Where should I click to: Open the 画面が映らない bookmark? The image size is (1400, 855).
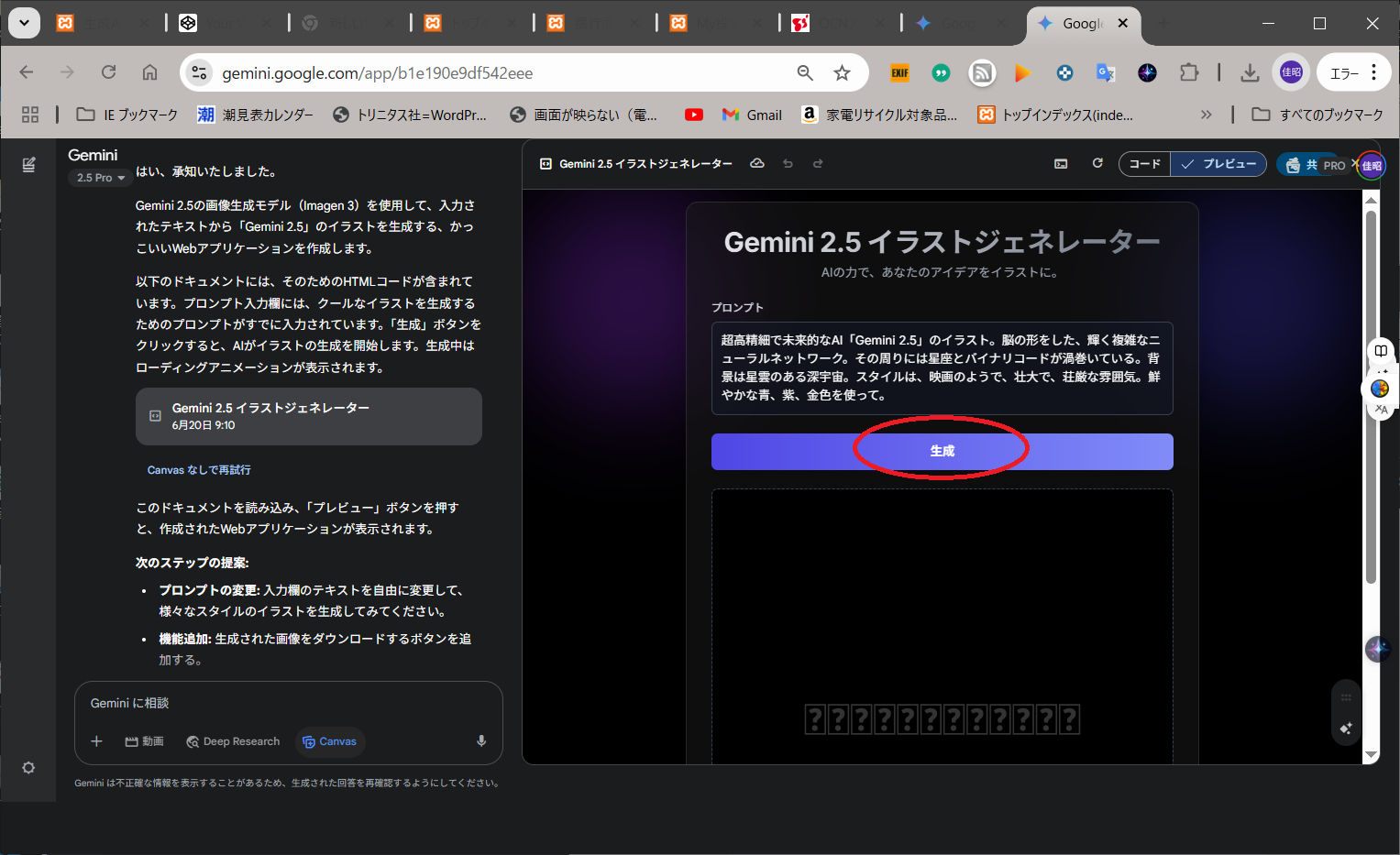[x=584, y=115]
